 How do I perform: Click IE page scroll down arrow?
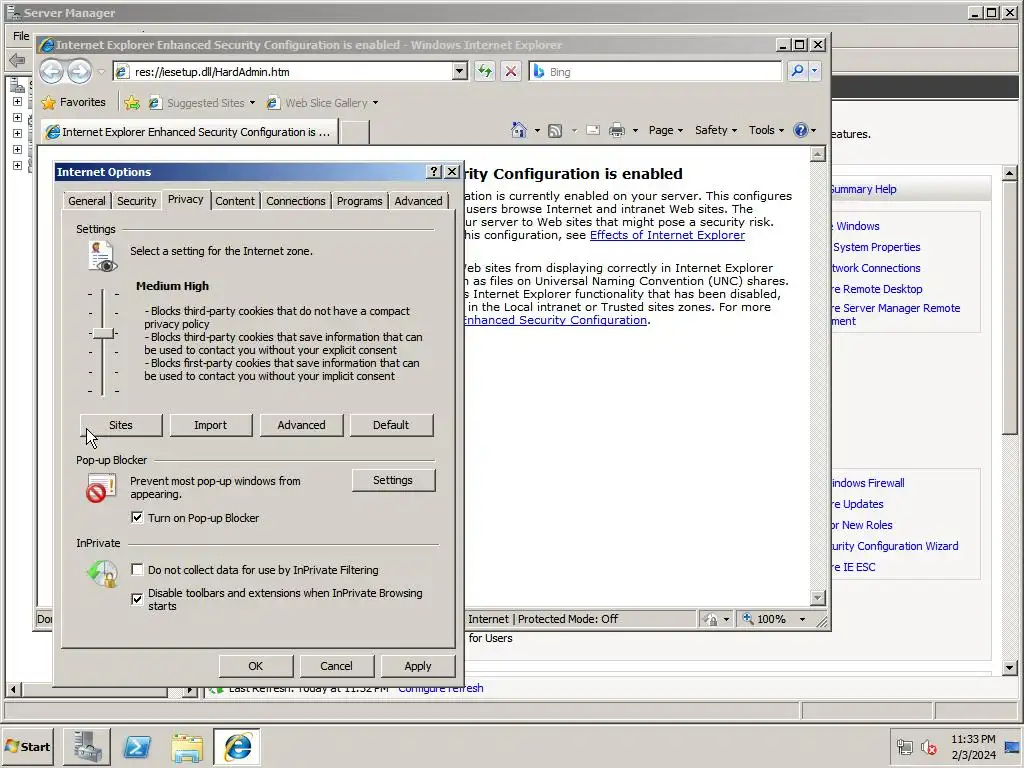[x=818, y=598]
